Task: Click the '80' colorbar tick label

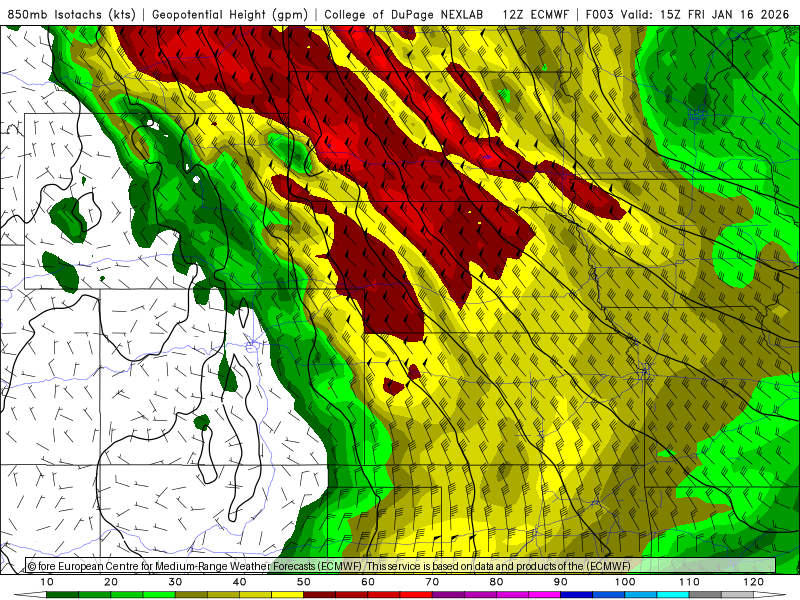Action: pyautogui.click(x=496, y=582)
